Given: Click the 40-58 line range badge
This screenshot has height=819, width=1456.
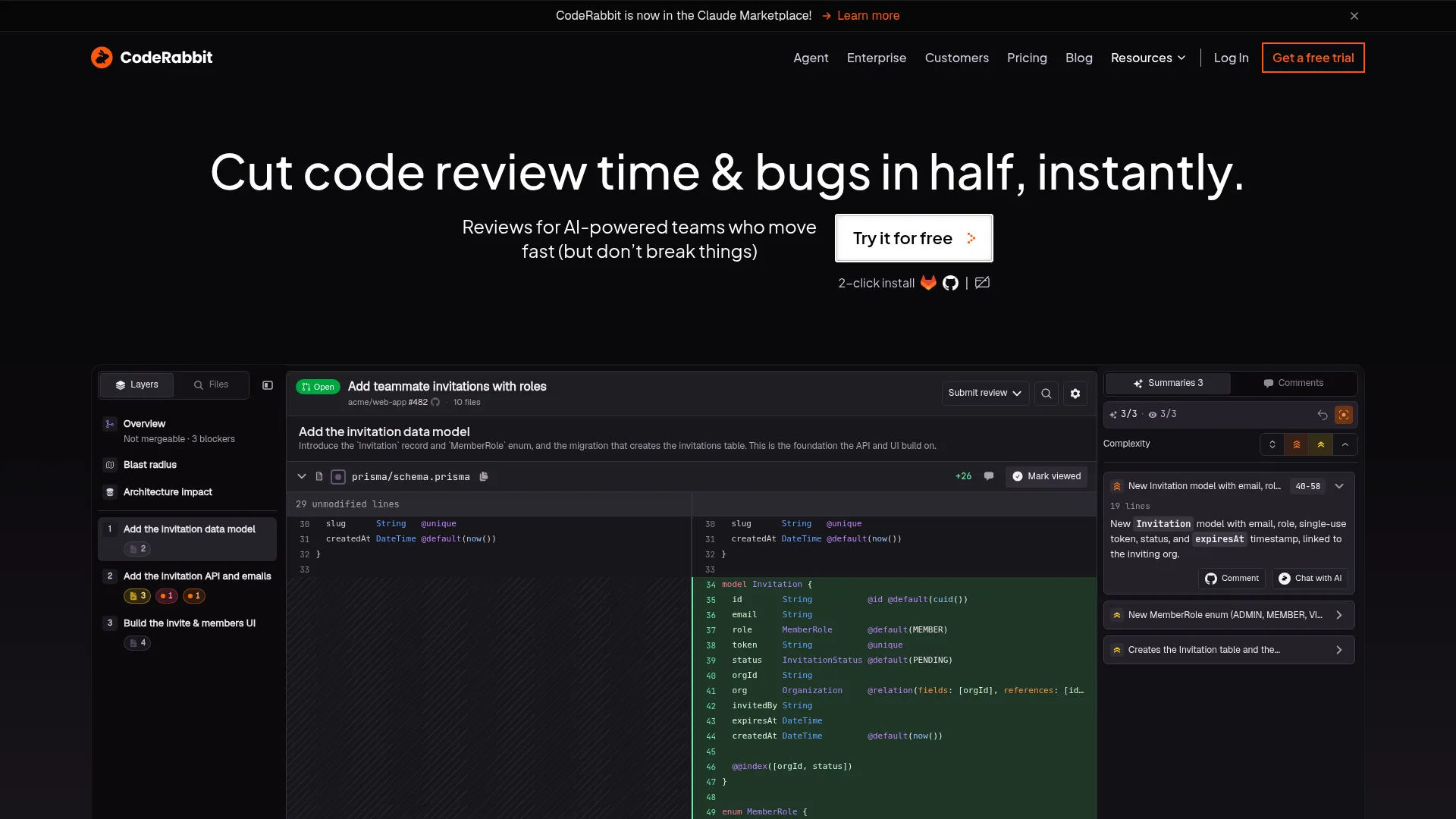Looking at the screenshot, I should (x=1308, y=487).
